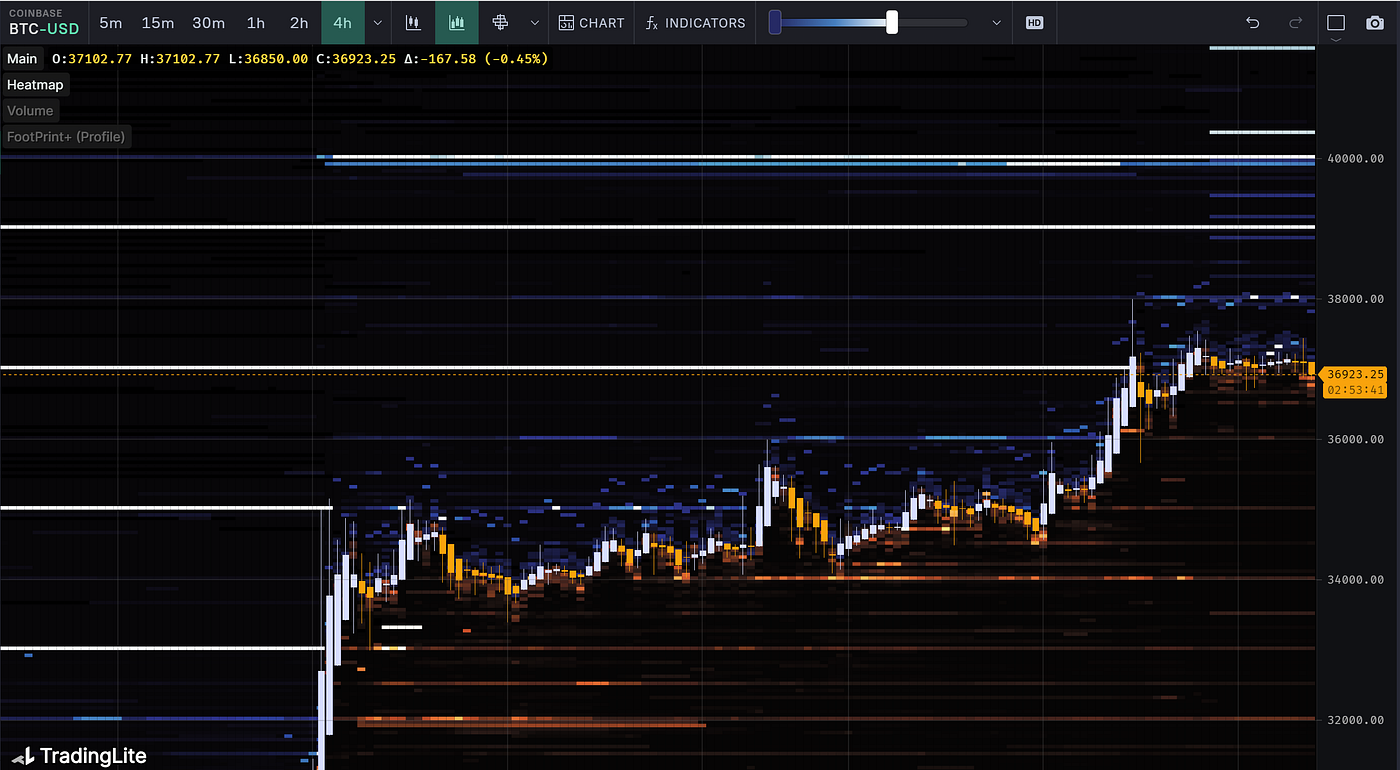The image size is (1400, 770).
Task: Click the candle countdown timer 02:53:41
Action: coord(1356,390)
